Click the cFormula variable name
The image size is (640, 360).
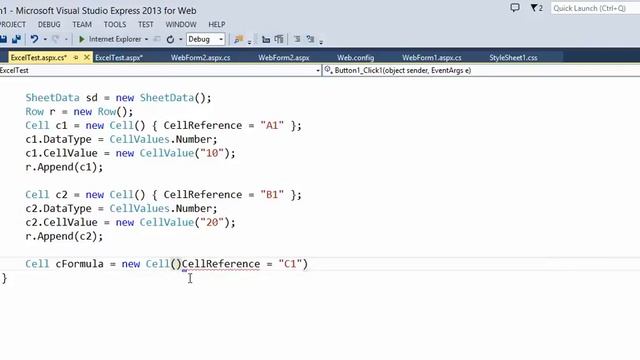79,264
